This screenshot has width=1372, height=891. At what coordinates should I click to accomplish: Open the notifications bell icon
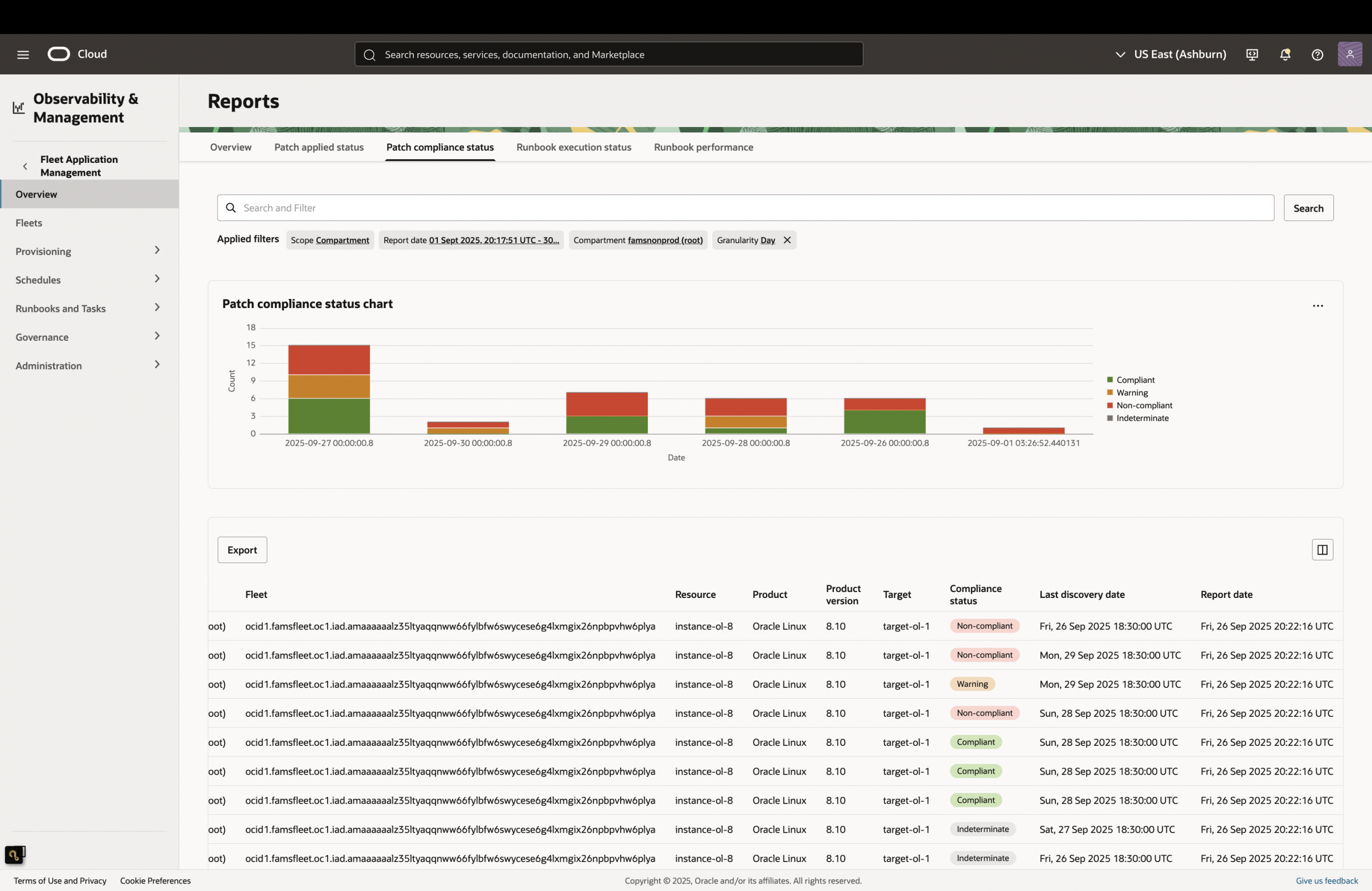1285,54
